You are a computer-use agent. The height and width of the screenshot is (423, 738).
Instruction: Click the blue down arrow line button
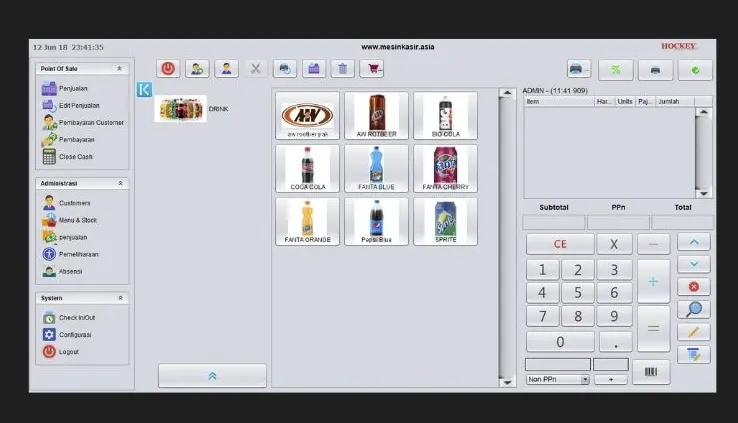click(x=694, y=264)
